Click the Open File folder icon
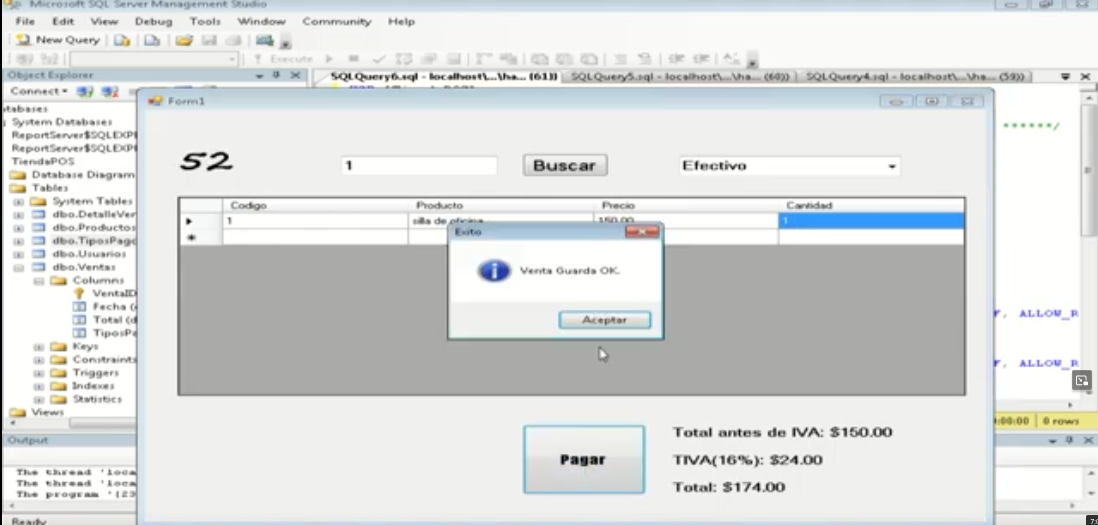The image size is (1098, 525). (x=183, y=40)
